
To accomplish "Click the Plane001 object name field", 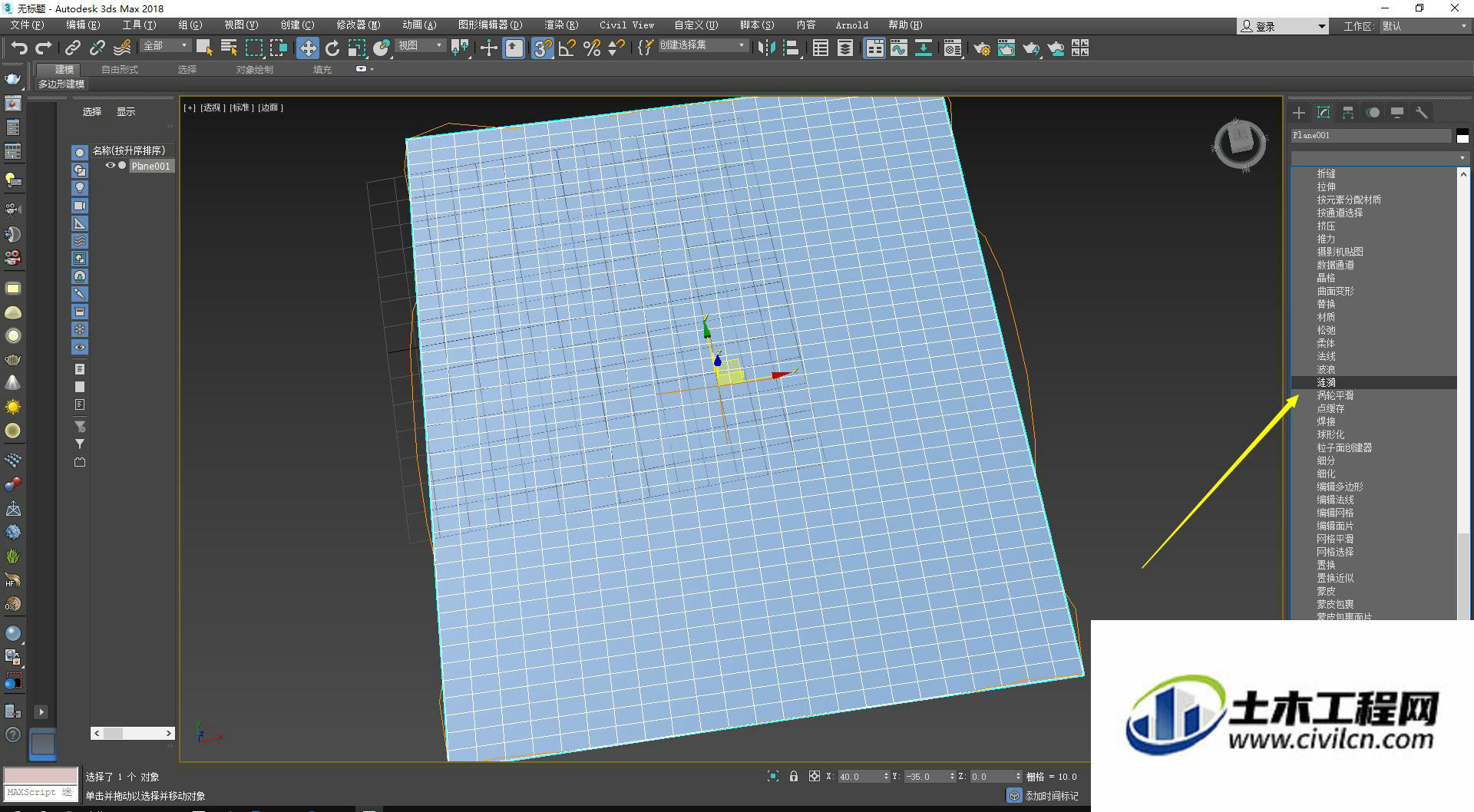I will pyautogui.click(x=1371, y=135).
